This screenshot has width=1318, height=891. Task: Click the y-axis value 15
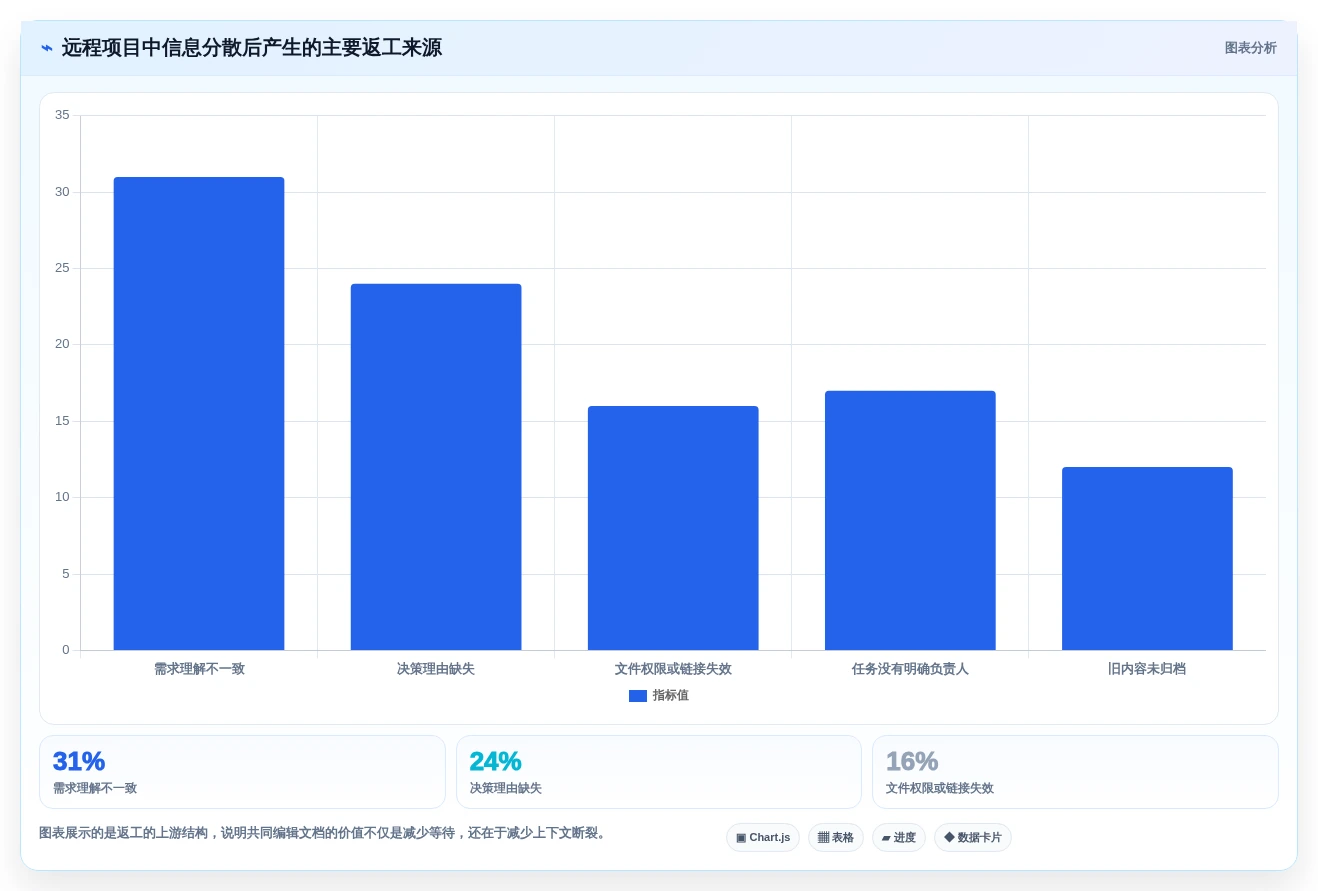[x=62, y=421]
